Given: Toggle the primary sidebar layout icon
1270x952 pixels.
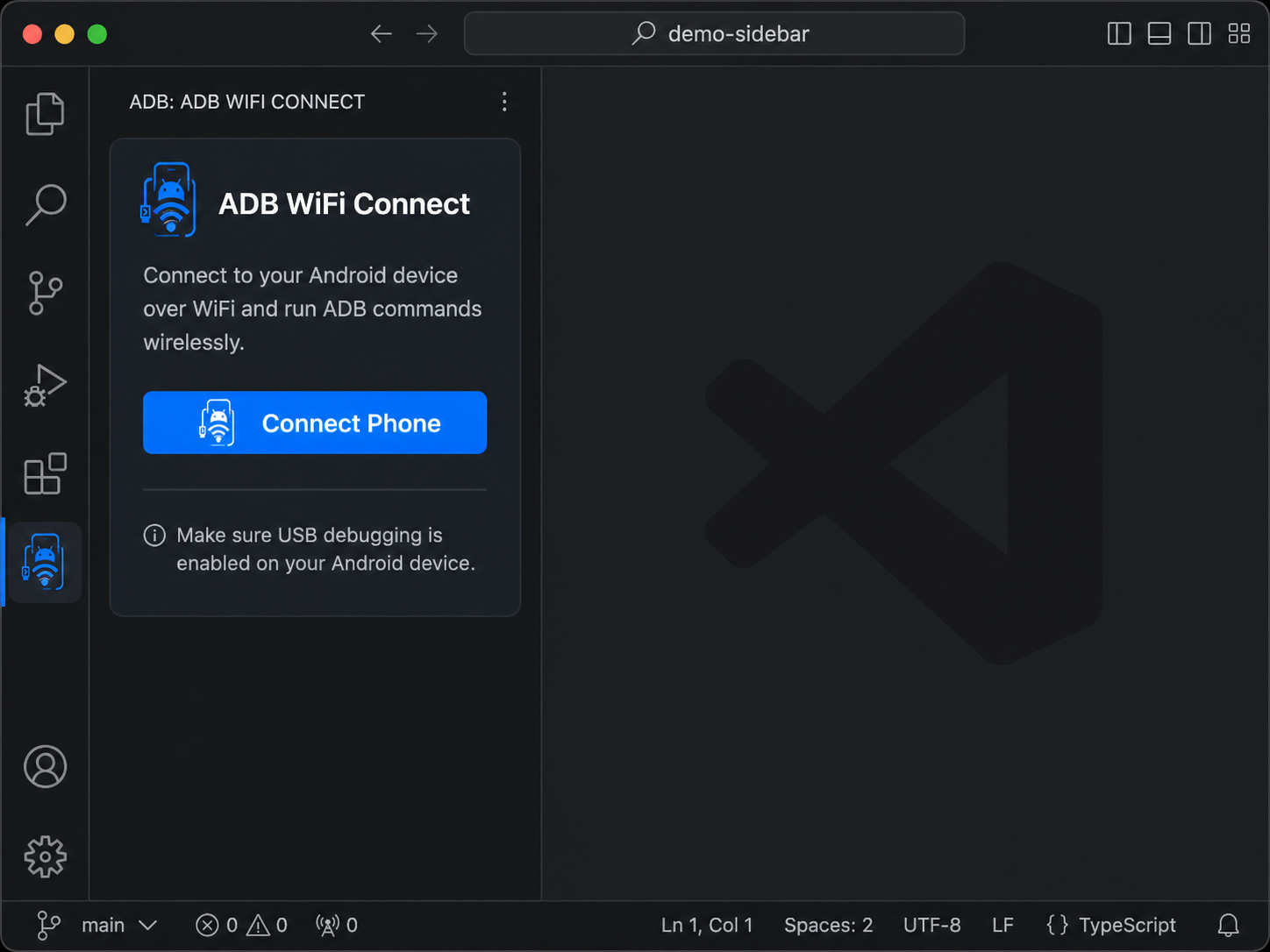Looking at the screenshot, I should (1119, 34).
